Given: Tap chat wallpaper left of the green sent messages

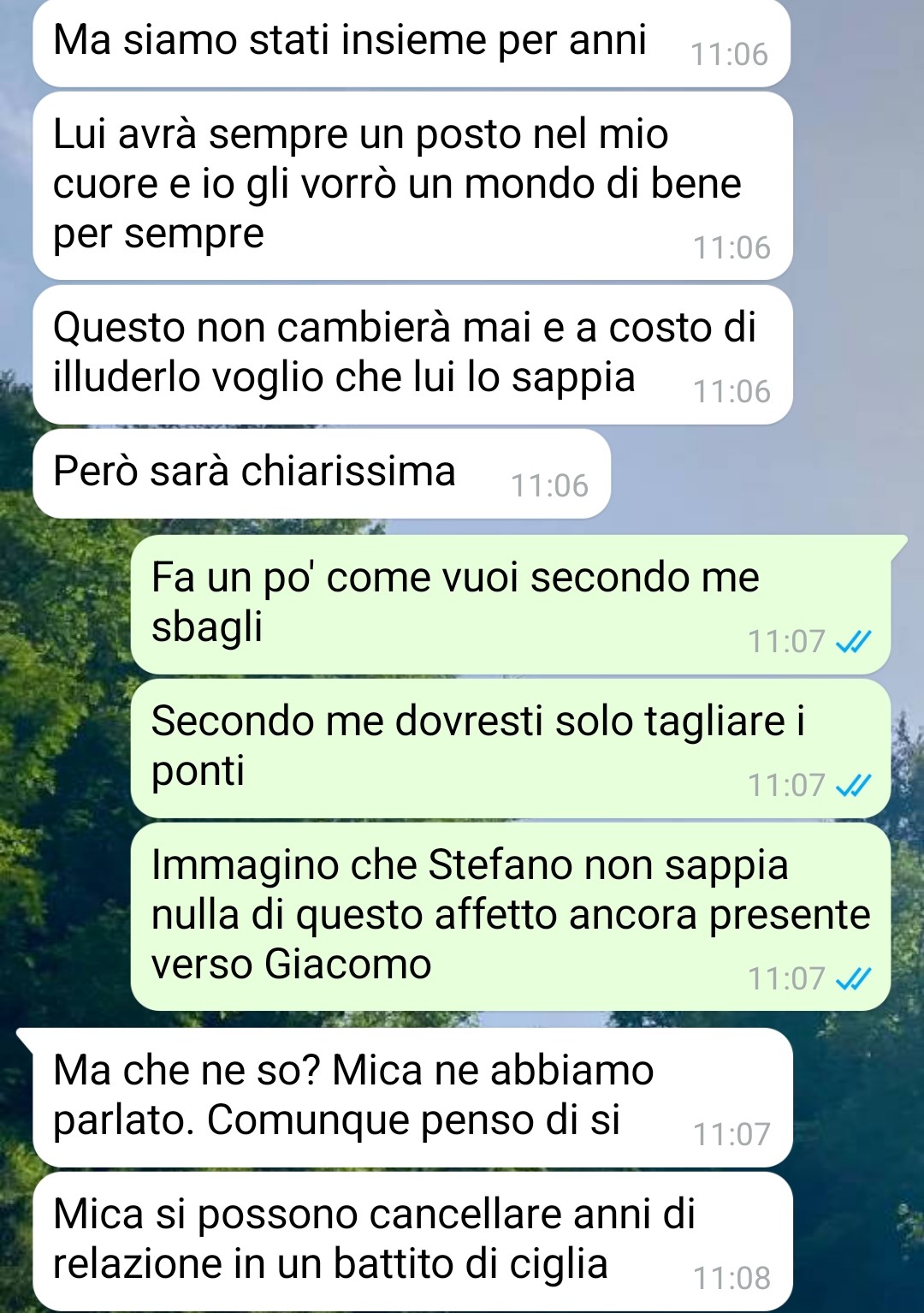Looking at the screenshot, I should (64, 770).
